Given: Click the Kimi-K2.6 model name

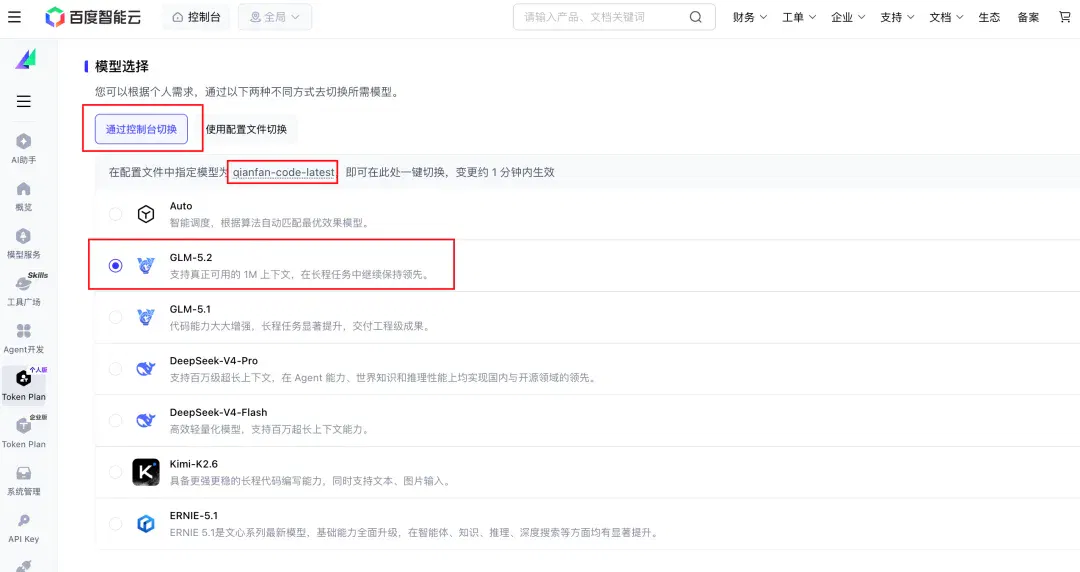Looking at the screenshot, I should tap(194, 464).
